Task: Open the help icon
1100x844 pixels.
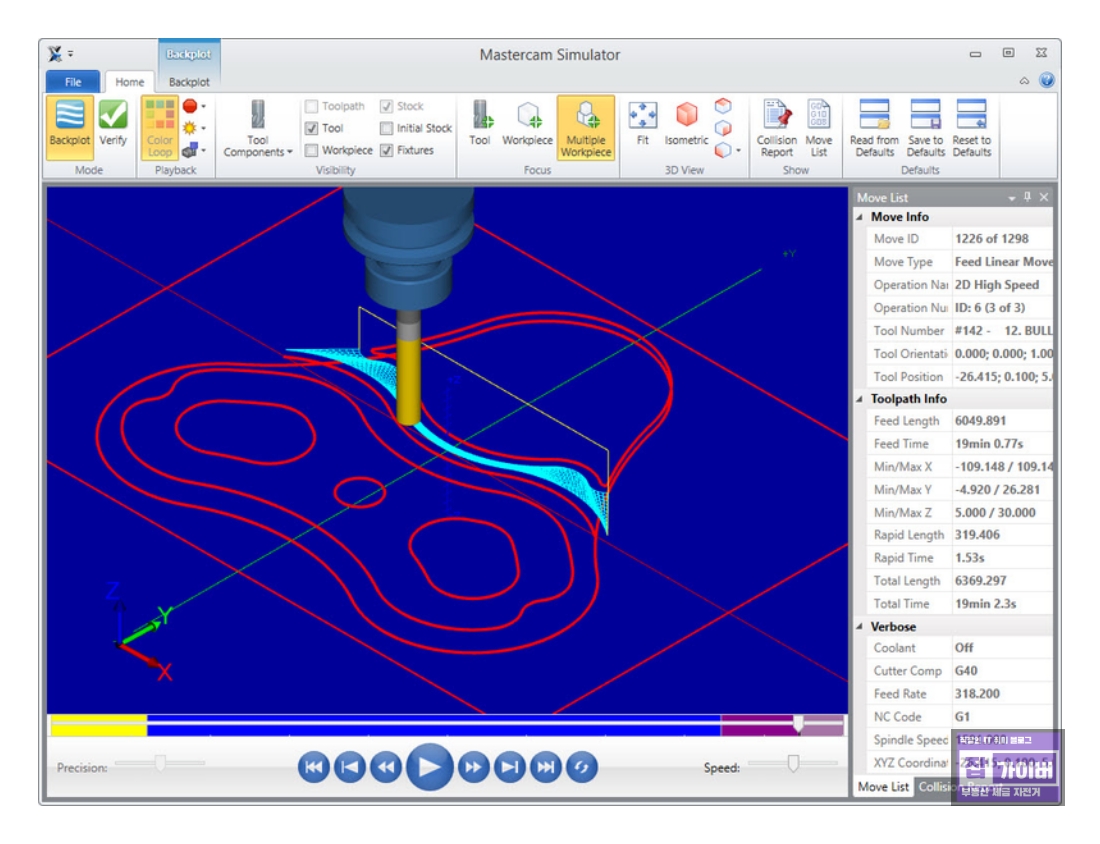Action: coord(1046,80)
